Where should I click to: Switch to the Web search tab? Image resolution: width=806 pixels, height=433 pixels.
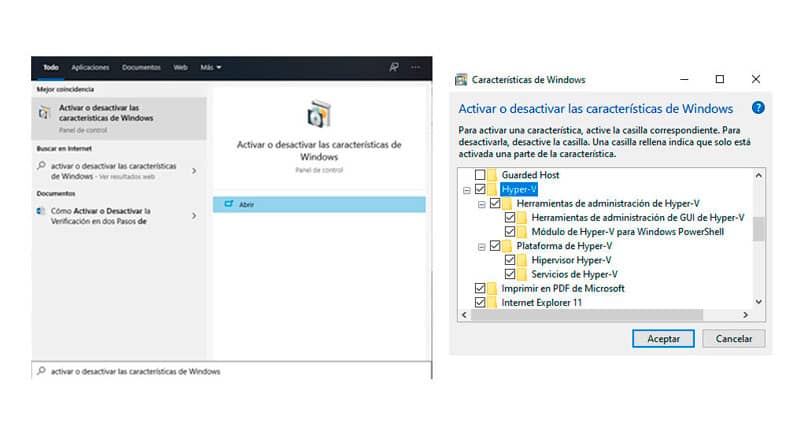(180, 67)
